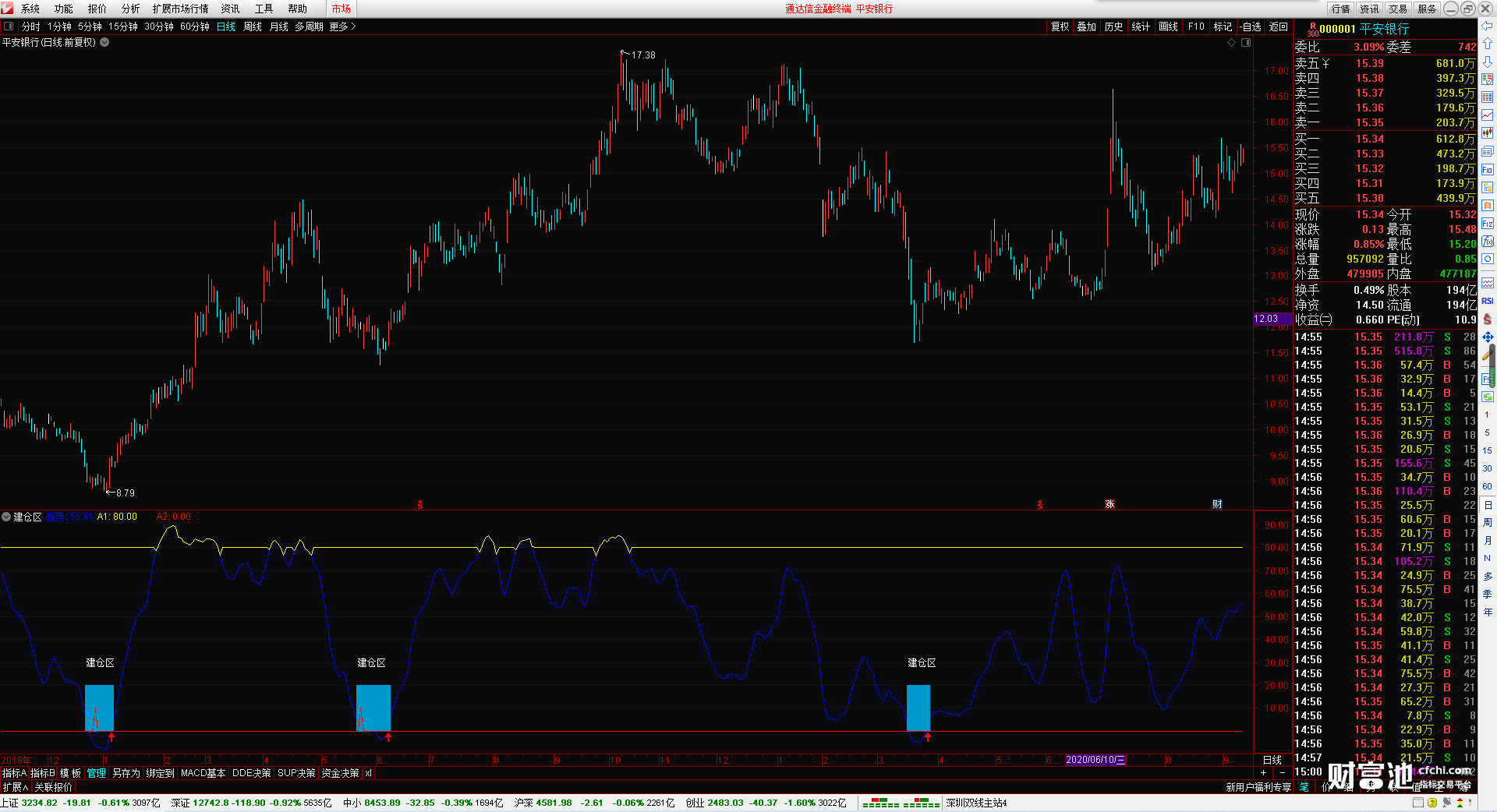Screen dimensions: 1497x812
Task: Click the red dollar sign sidebar icon
Action: [1488, 320]
